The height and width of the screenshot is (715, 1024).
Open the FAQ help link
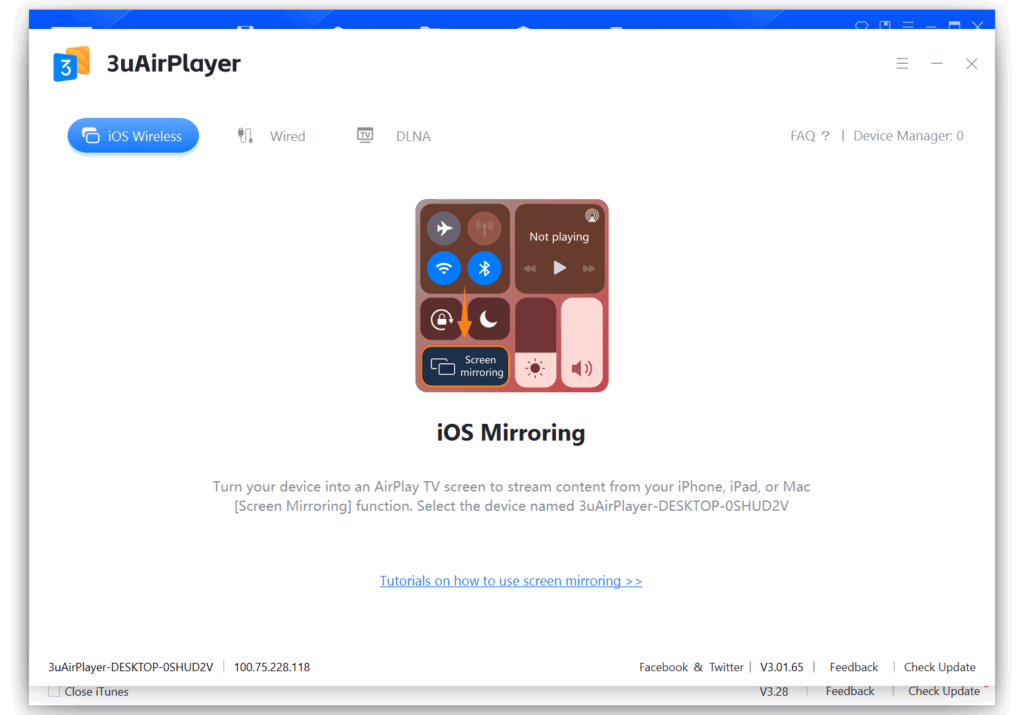809,136
